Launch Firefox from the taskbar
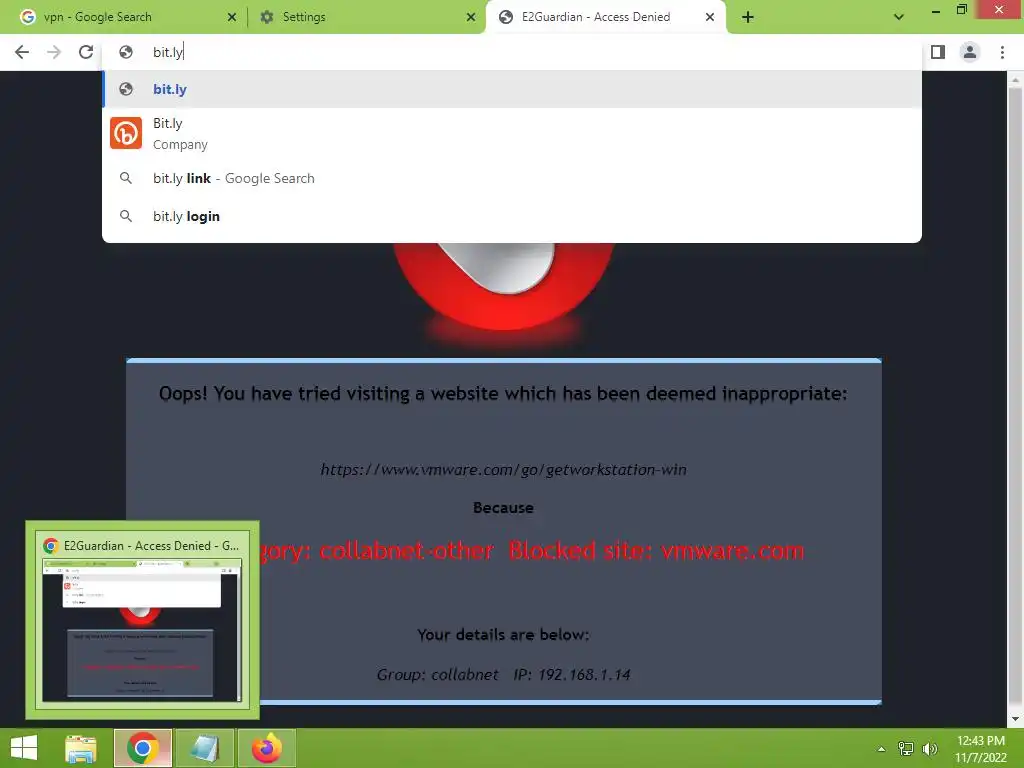Viewport: 1024px width, 768px height. tap(266, 748)
